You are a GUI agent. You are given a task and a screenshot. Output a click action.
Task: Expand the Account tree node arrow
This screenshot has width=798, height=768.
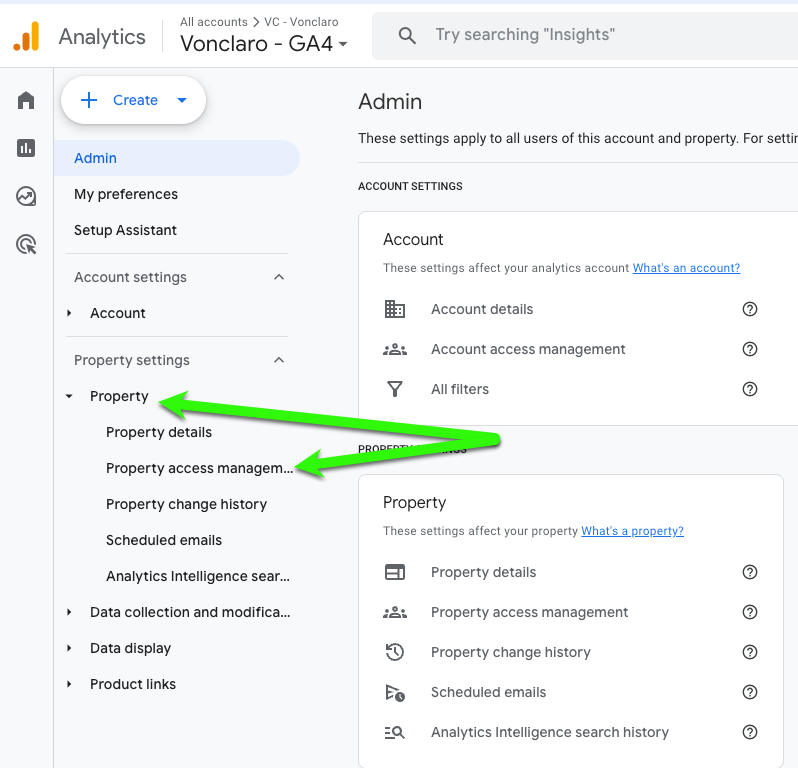coord(69,314)
